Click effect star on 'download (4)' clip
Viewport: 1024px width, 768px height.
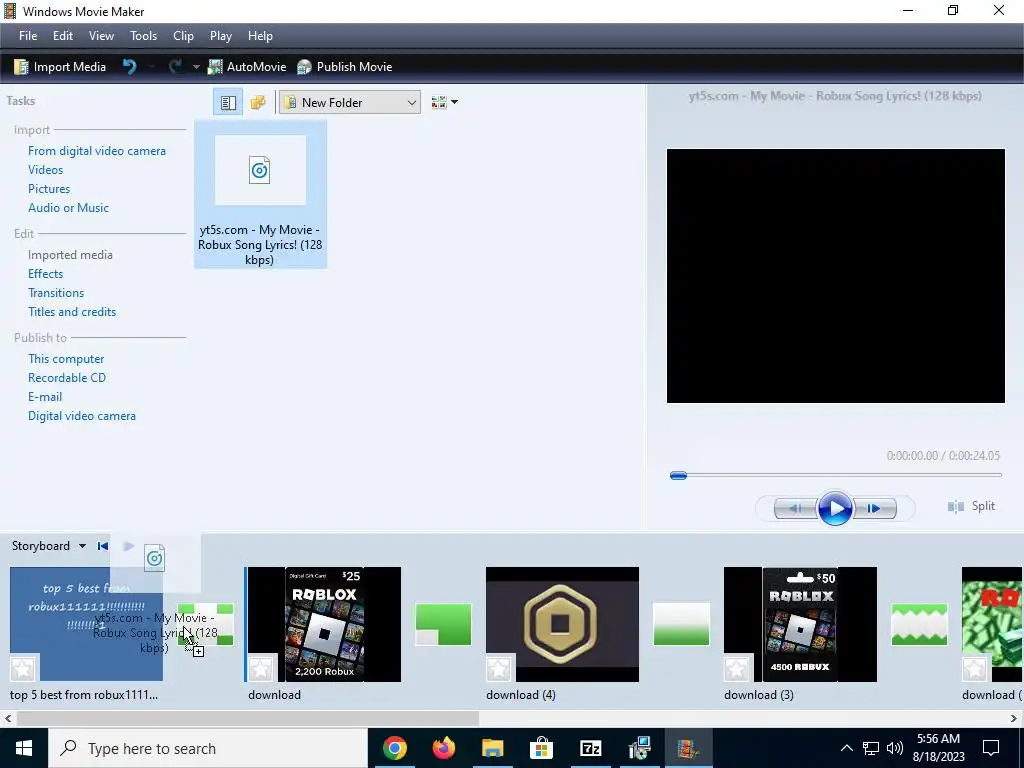[498, 669]
